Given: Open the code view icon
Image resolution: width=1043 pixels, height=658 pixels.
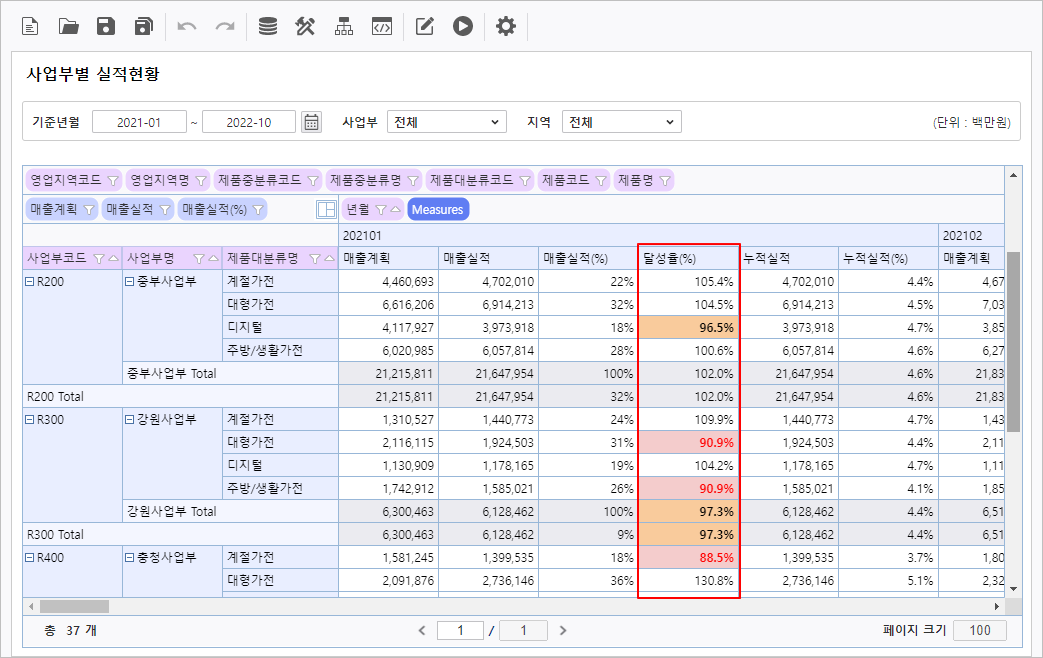Looking at the screenshot, I should pyautogui.click(x=381, y=27).
